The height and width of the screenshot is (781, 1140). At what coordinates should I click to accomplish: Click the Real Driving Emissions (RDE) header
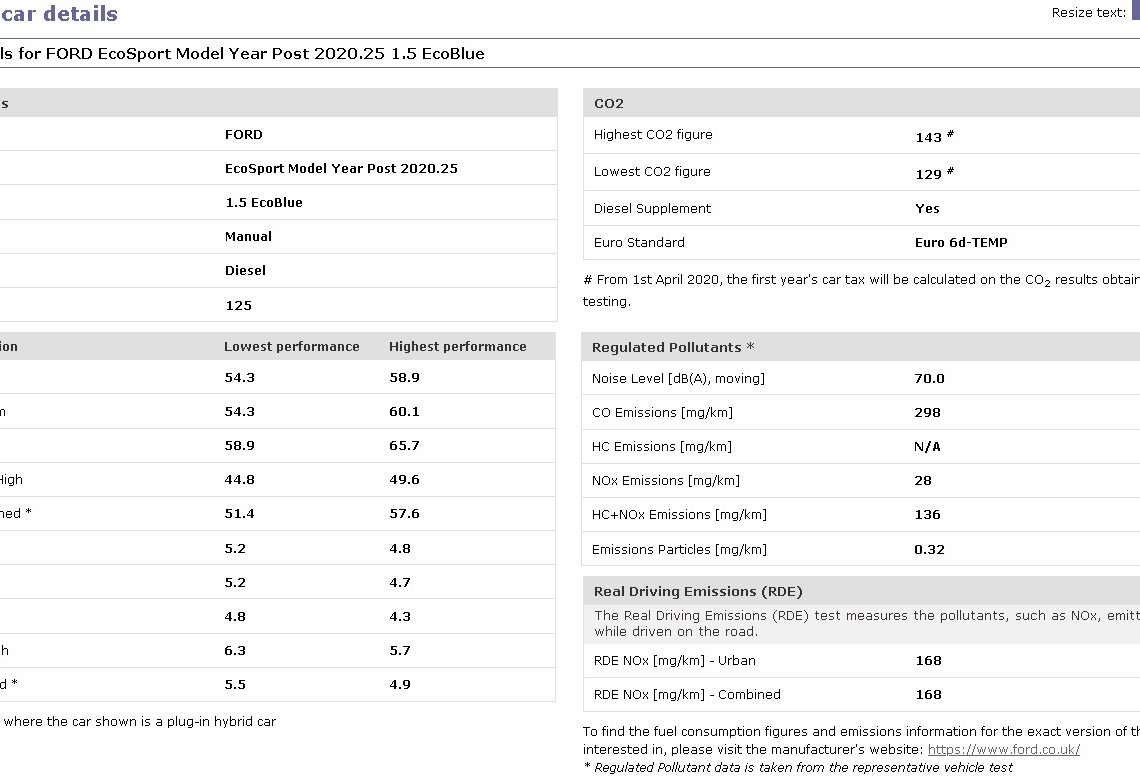tap(698, 591)
